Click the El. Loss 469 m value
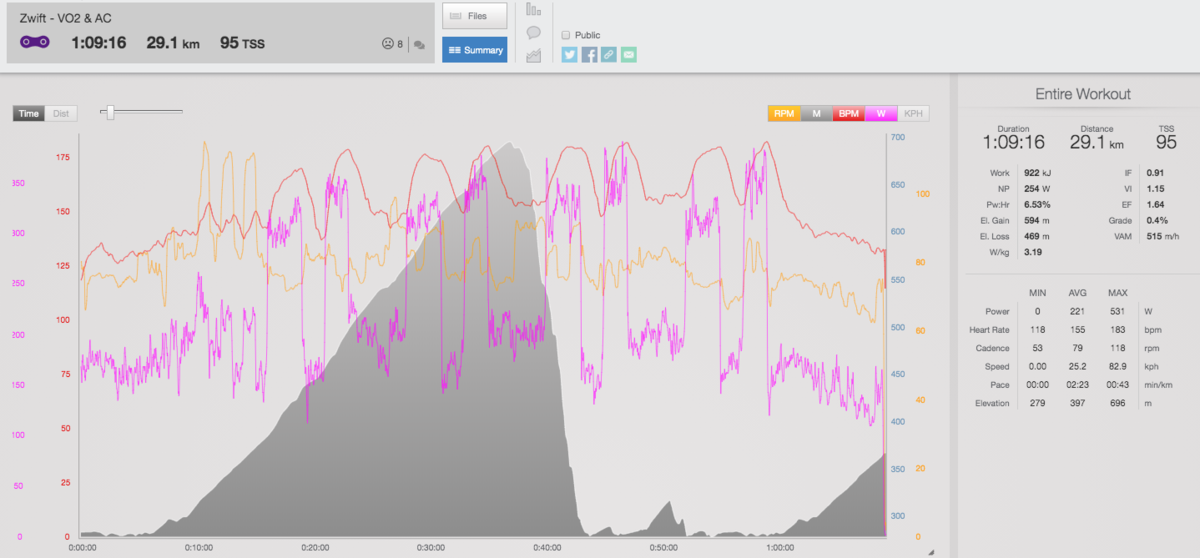1200x558 pixels. (x=1038, y=236)
